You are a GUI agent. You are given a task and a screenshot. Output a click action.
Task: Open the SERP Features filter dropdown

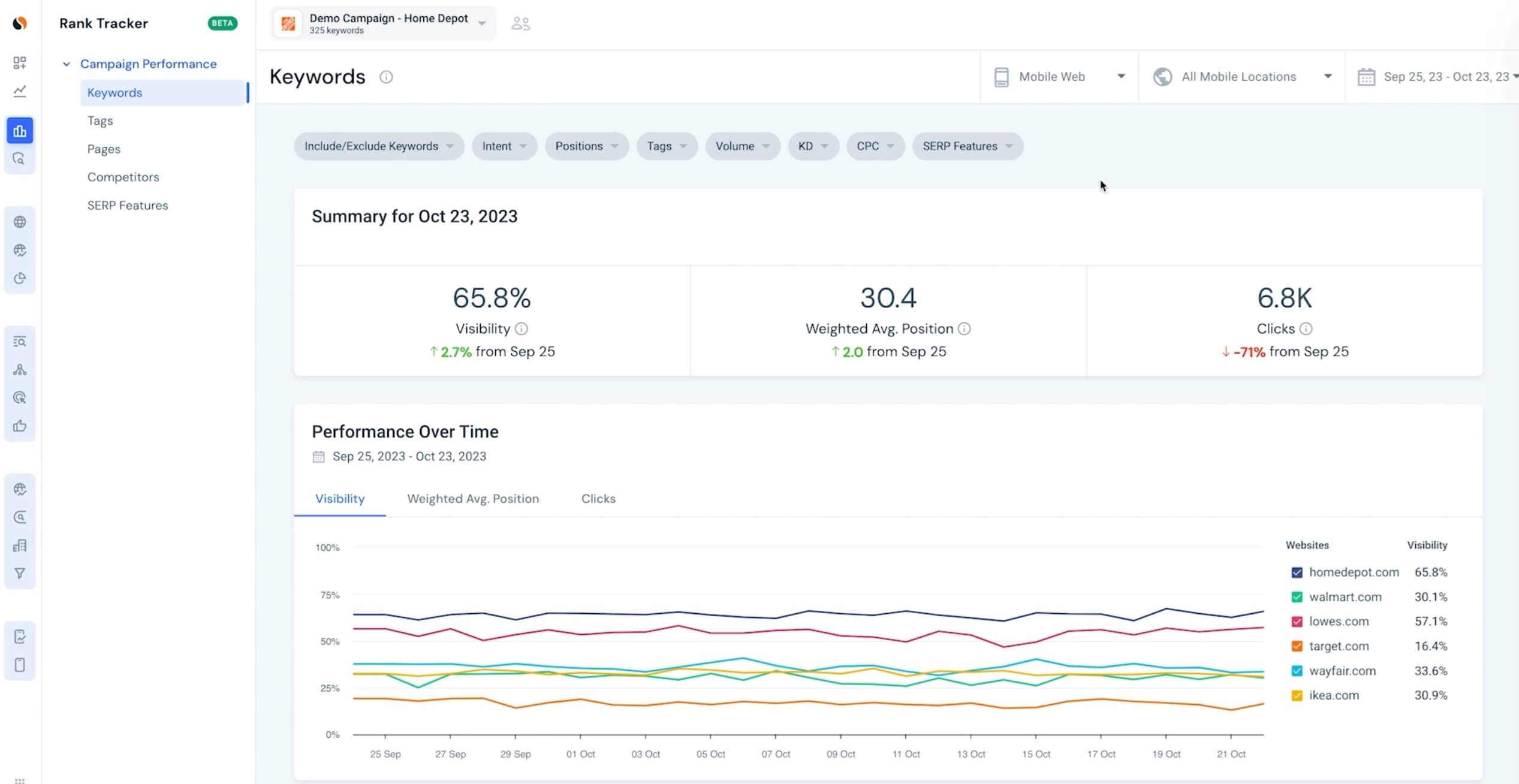point(968,146)
